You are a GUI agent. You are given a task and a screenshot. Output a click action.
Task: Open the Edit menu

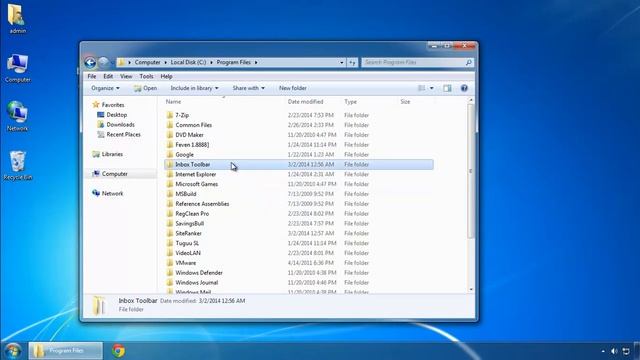tap(108, 76)
